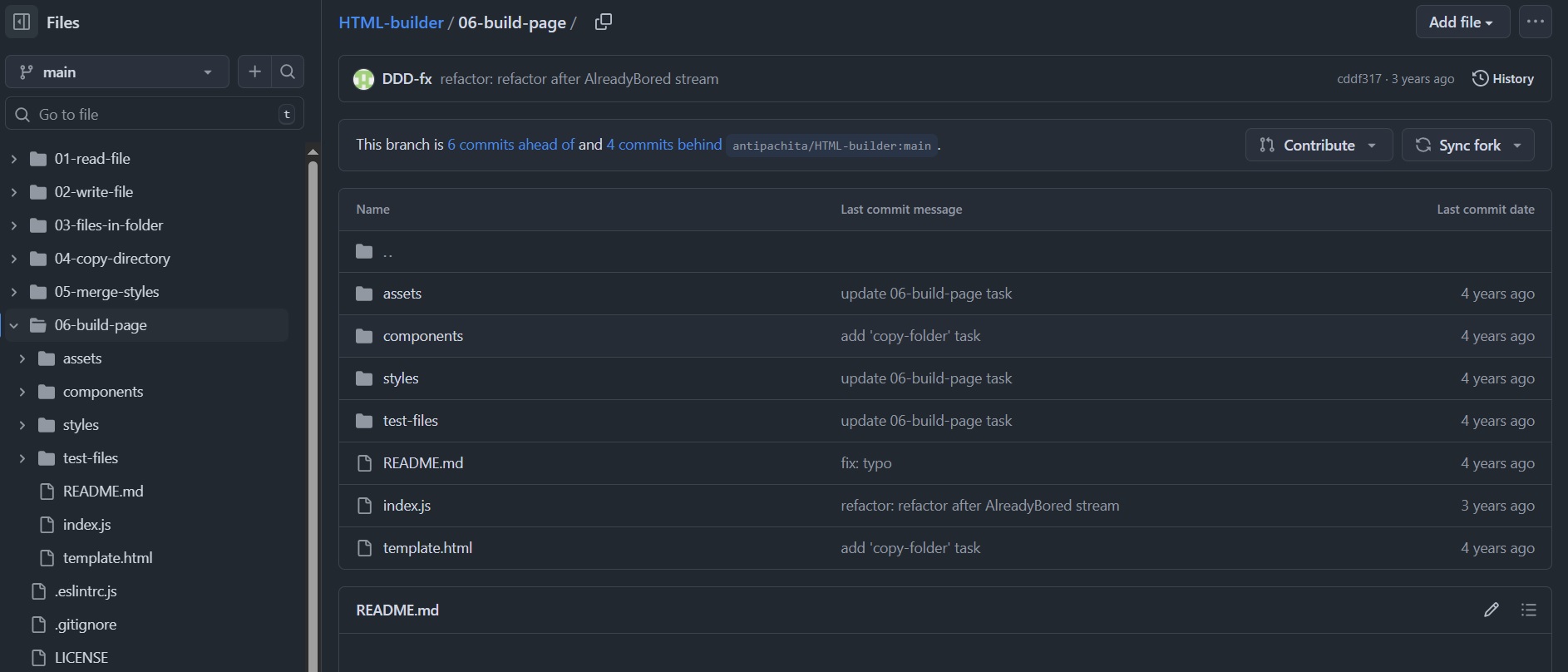Image resolution: width=1568 pixels, height=672 pixels.
Task: Edit the README with the pencil icon
Action: (x=1491, y=610)
